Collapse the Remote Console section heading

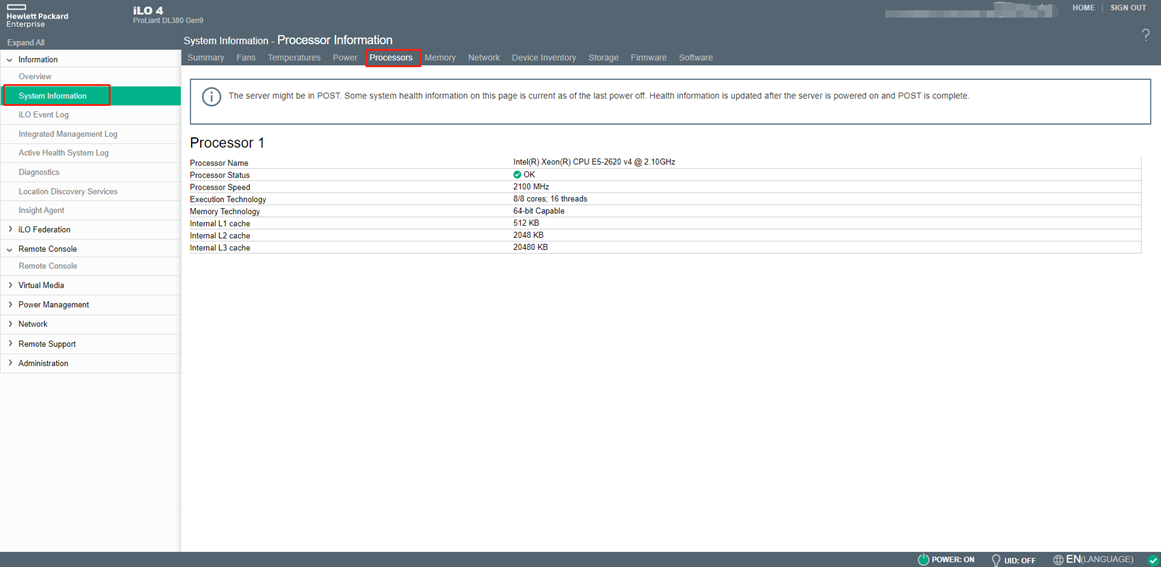coord(47,249)
